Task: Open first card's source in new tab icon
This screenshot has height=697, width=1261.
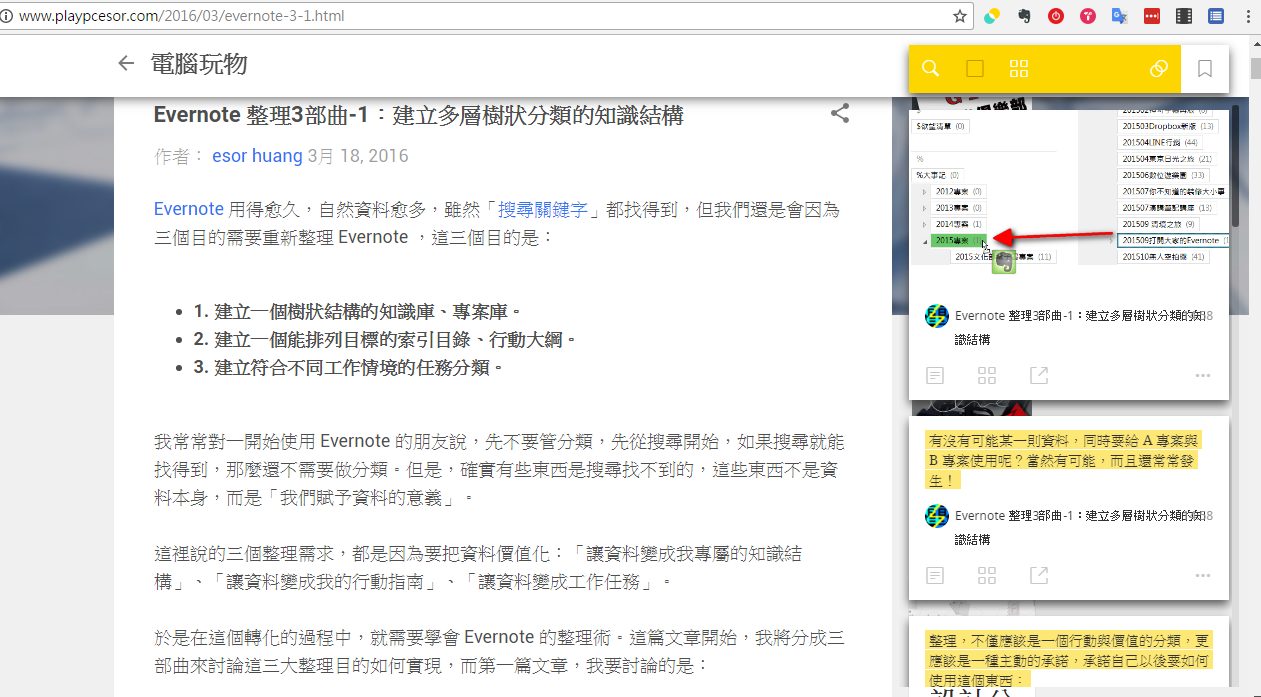Action: click(1039, 375)
